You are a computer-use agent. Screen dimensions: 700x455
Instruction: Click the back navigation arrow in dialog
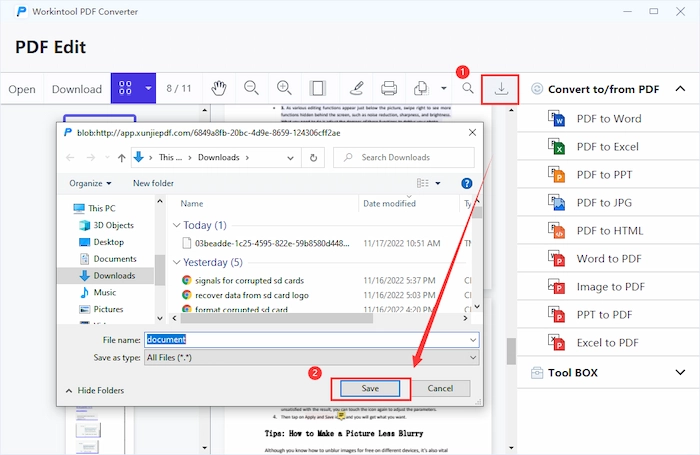[x=70, y=158]
